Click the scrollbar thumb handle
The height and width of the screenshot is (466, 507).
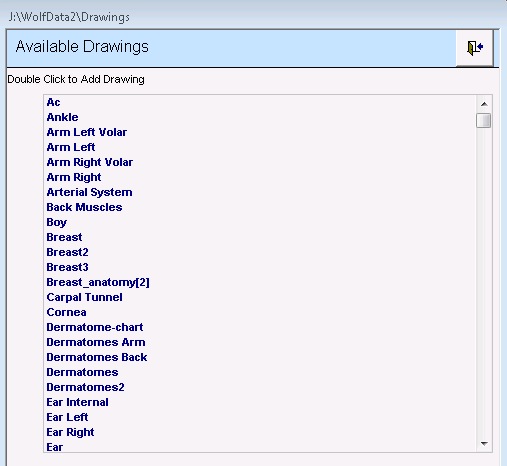(x=483, y=120)
